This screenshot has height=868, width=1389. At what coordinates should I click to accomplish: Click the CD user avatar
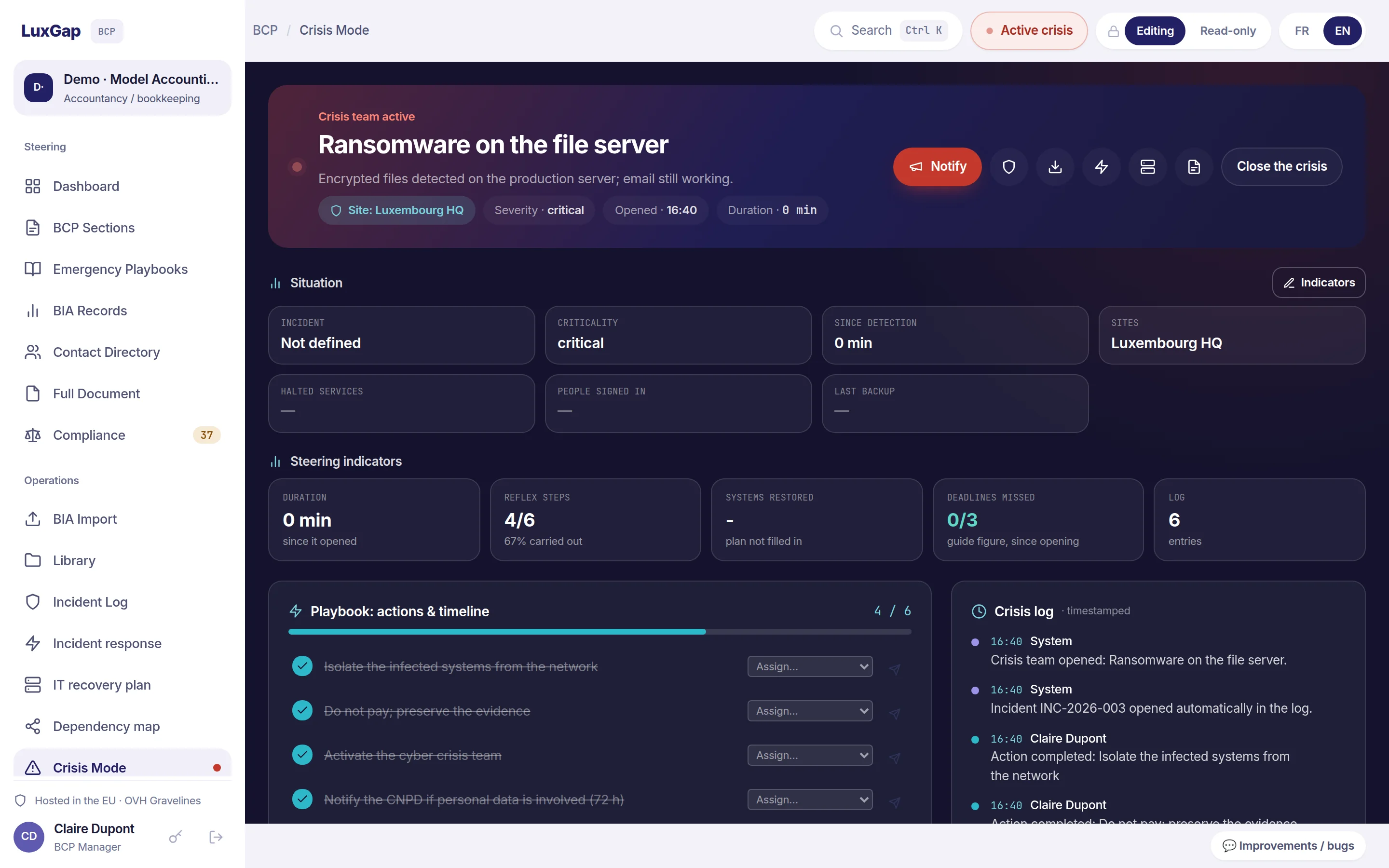click(29, 837)
